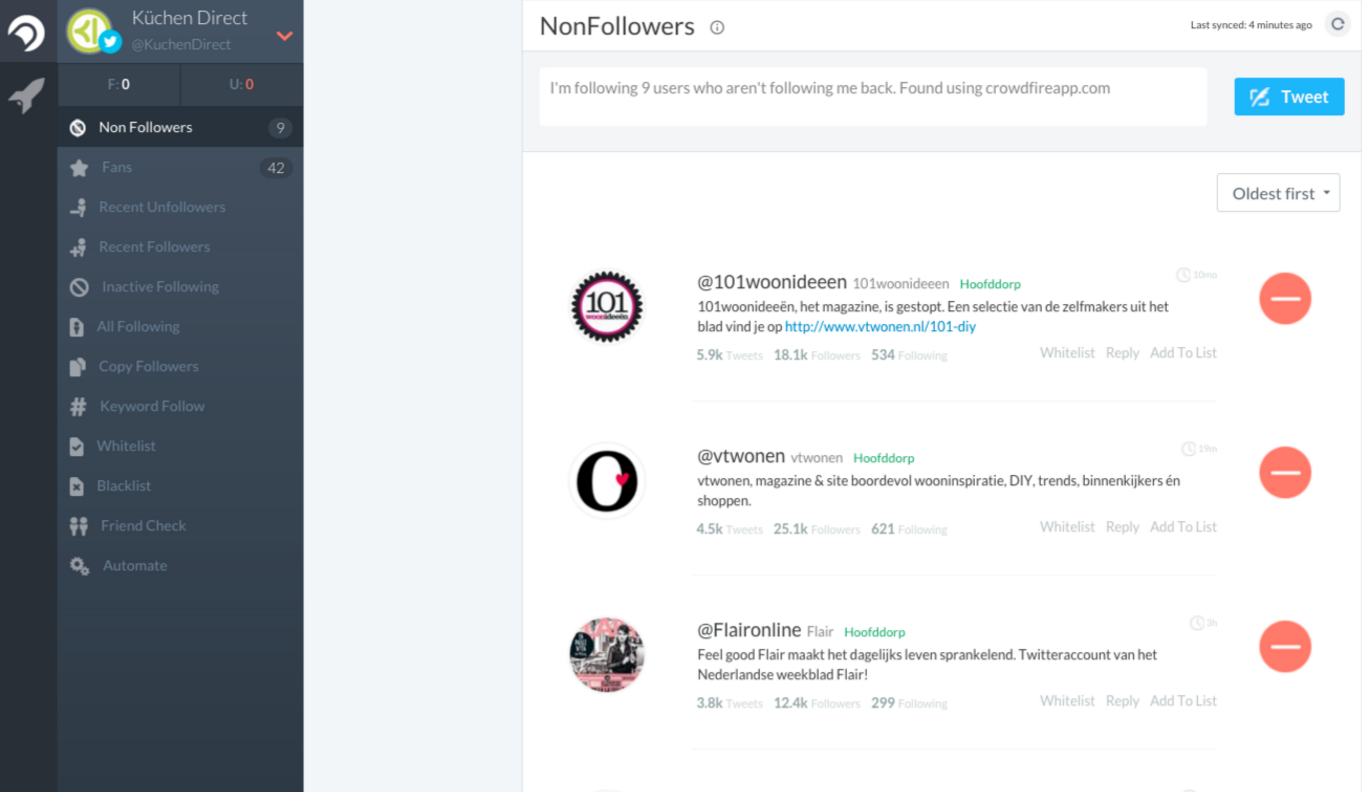Click the Automate gears icon
Image resolution: width=1362 pixels, height=792 pixels.
[79, 566]
